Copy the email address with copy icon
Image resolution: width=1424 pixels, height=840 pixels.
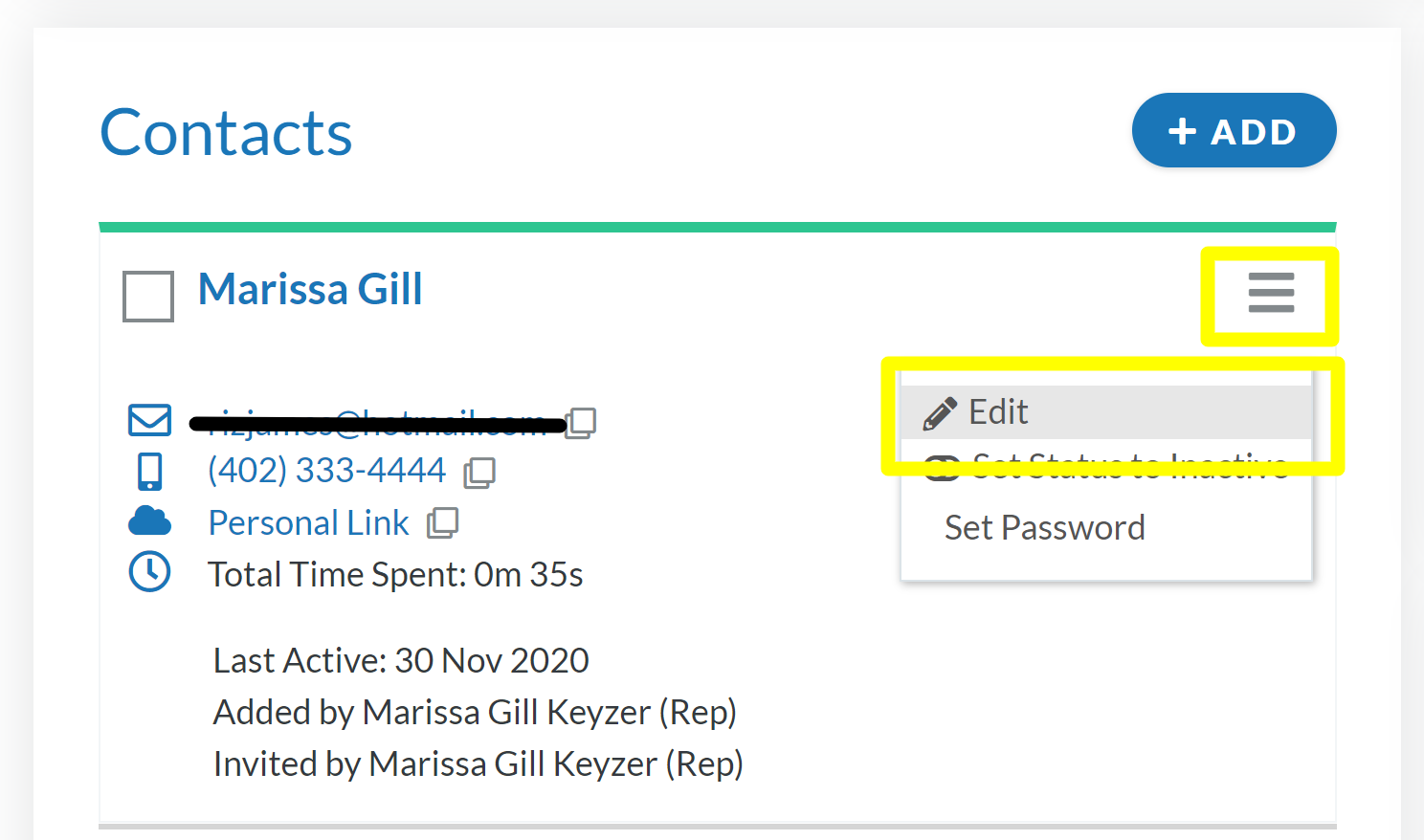point(581,422)
